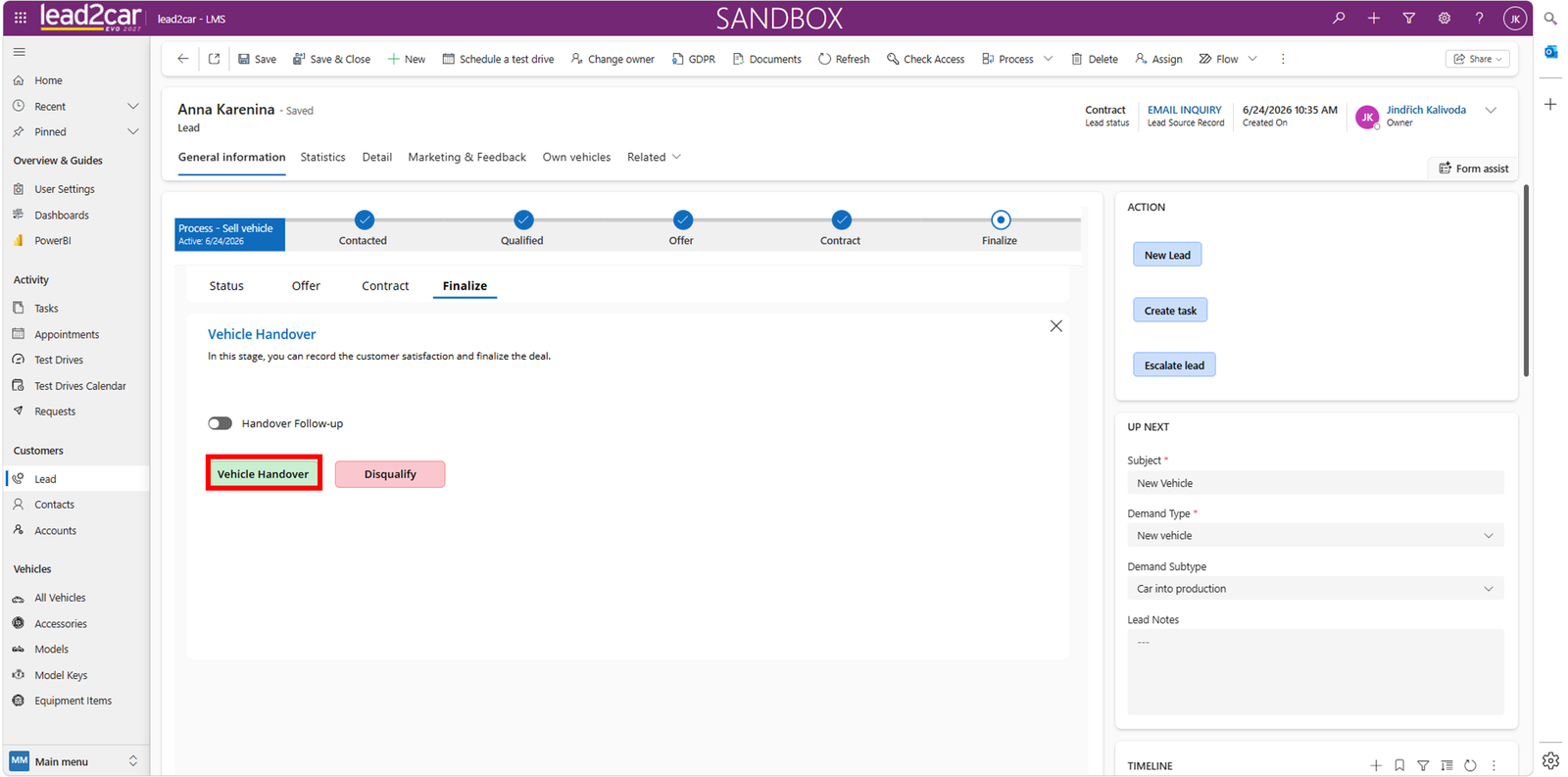This screenshot has height=777, width=1568.
Task: Refresh the timeline icon
Action: (x=1470, y=765)
